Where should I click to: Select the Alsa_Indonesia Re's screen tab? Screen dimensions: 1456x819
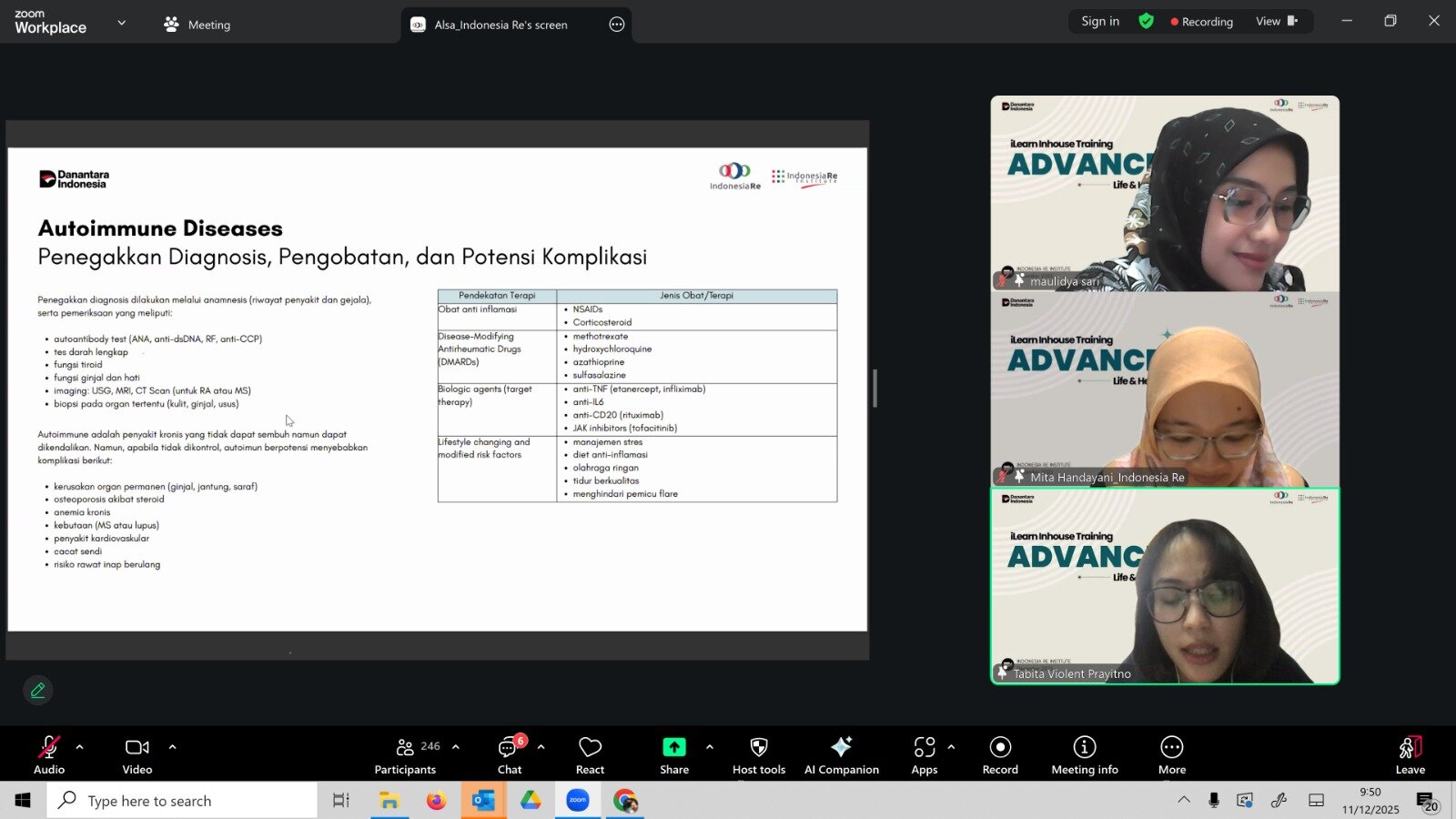point(500,25)
